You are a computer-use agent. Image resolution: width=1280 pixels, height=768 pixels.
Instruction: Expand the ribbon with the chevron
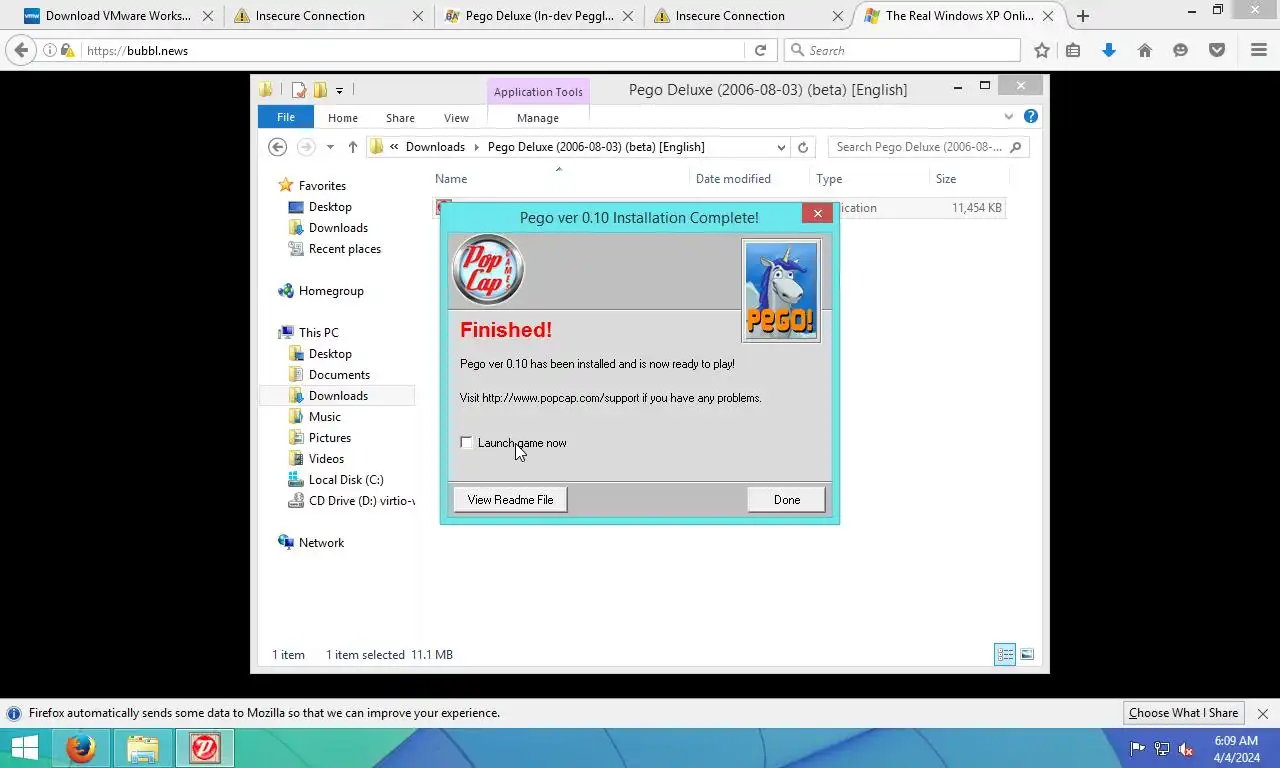coord(1008,117)
